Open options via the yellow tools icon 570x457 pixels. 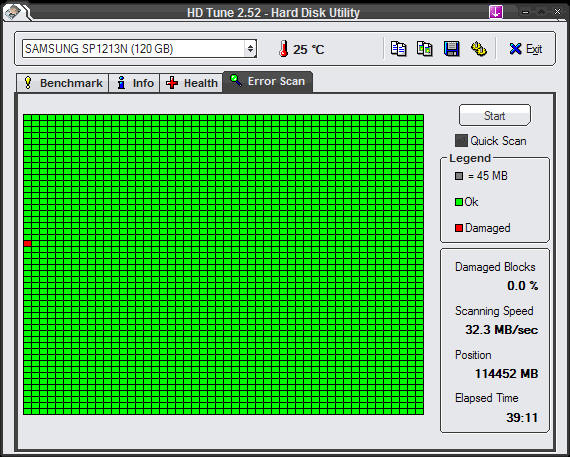(x=478, y=49)
